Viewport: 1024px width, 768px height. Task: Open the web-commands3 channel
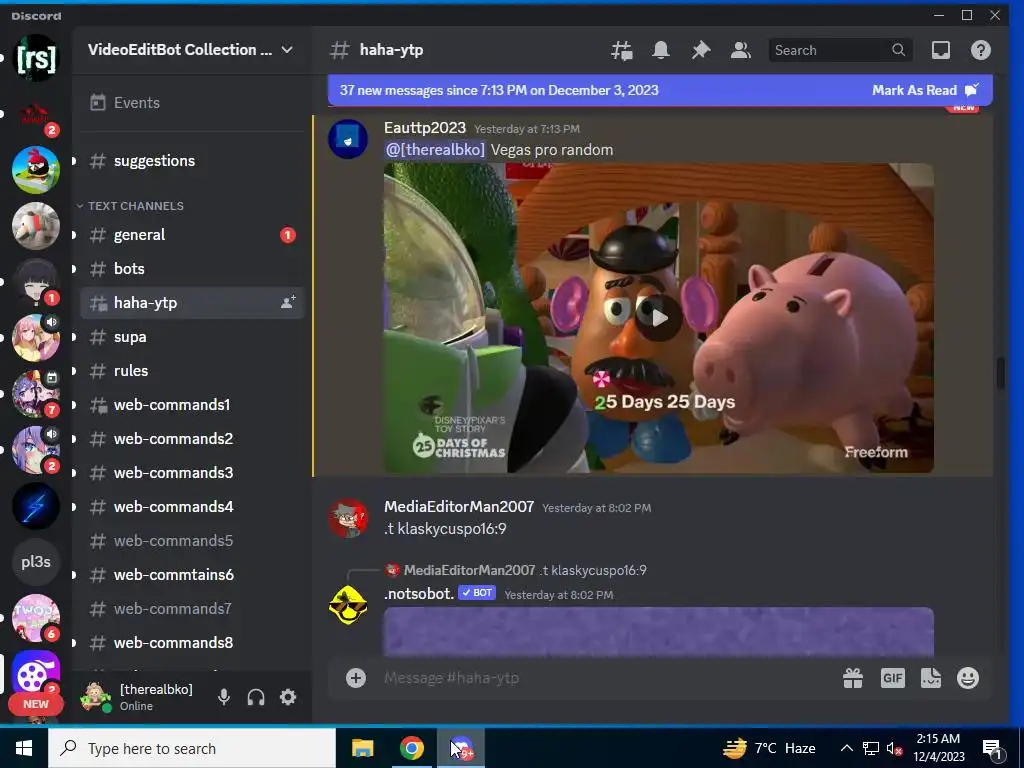pos(192,473)
